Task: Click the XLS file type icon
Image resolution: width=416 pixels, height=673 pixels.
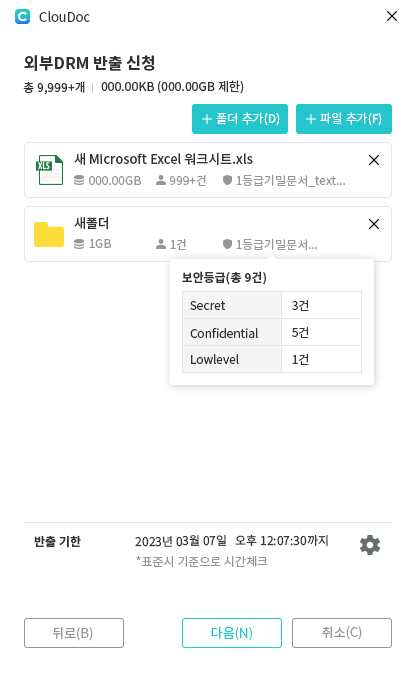Action: point(49,170)
